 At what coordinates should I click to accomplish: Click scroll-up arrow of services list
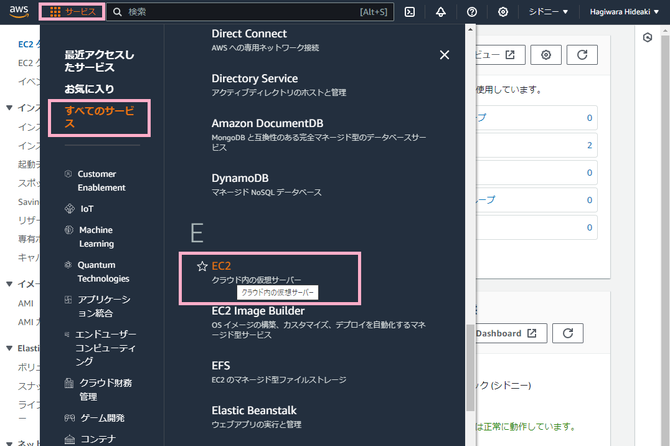pos(470,29)
